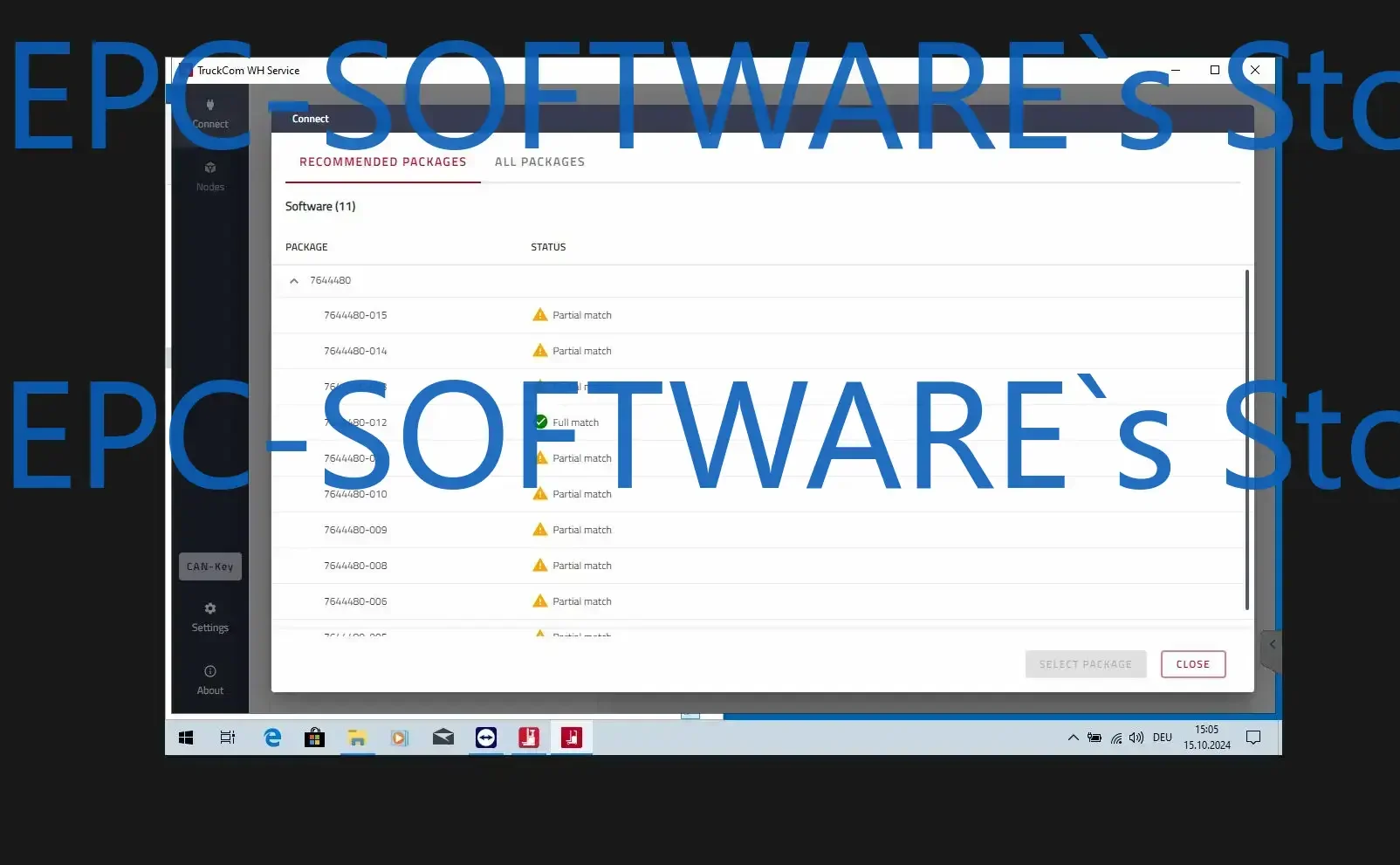Image resolution: width=1400 pixels, height=865 pixels.
Task: Click the package list vertical scrollbar
Action: coord(1246,440)
